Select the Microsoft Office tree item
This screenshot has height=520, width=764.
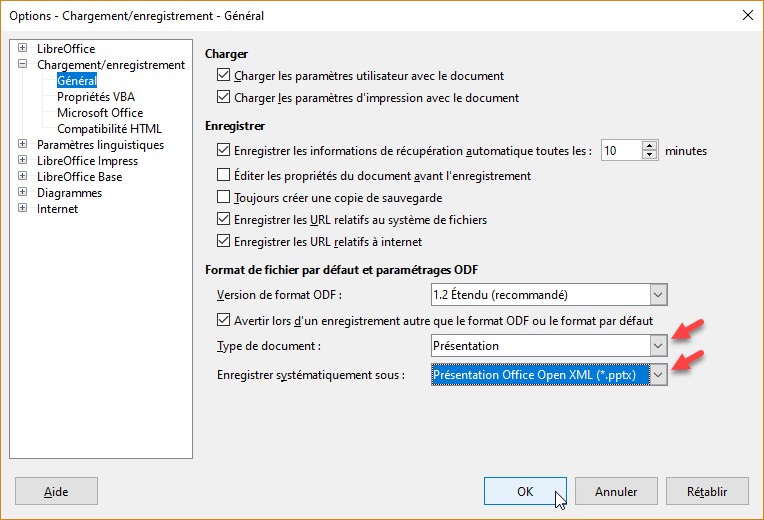[x=100, y=113]
